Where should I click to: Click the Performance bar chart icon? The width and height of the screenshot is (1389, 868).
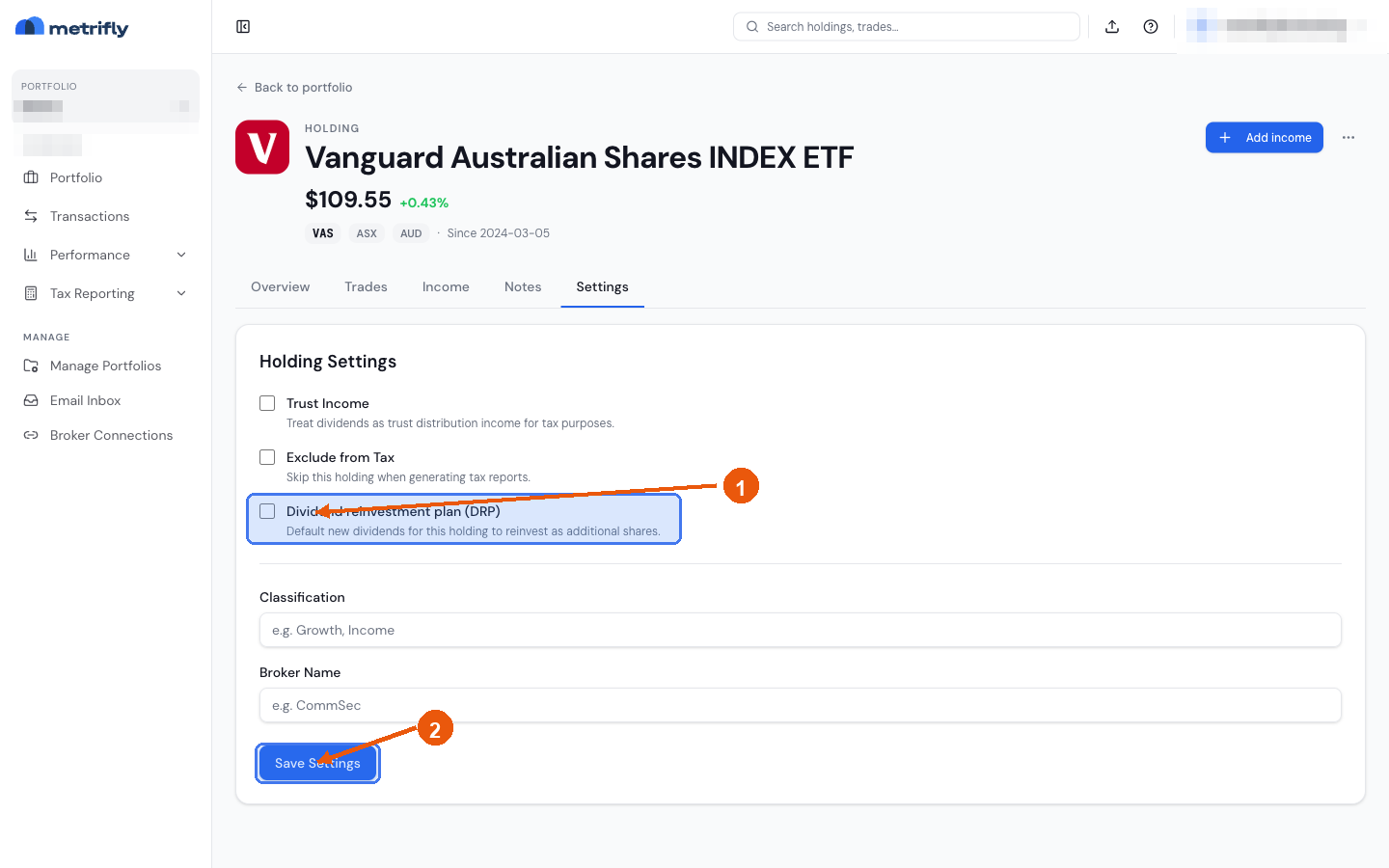point(31,255)
